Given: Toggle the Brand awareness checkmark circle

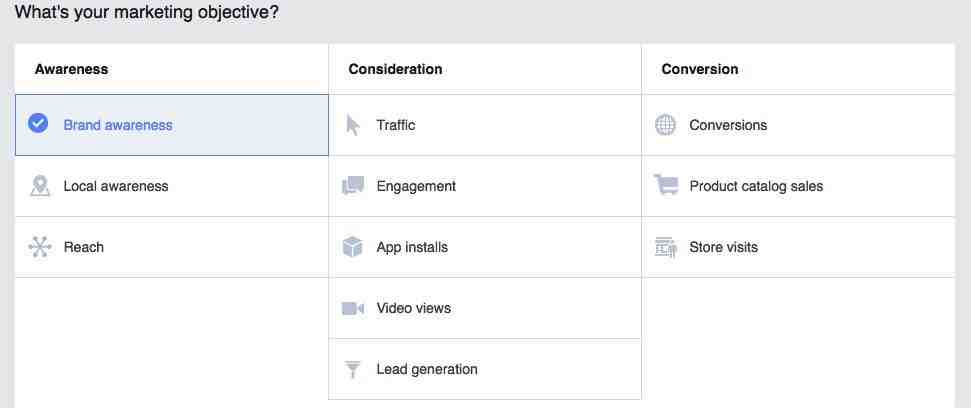Looking at the screenshot, I should (x=38, y=123).
